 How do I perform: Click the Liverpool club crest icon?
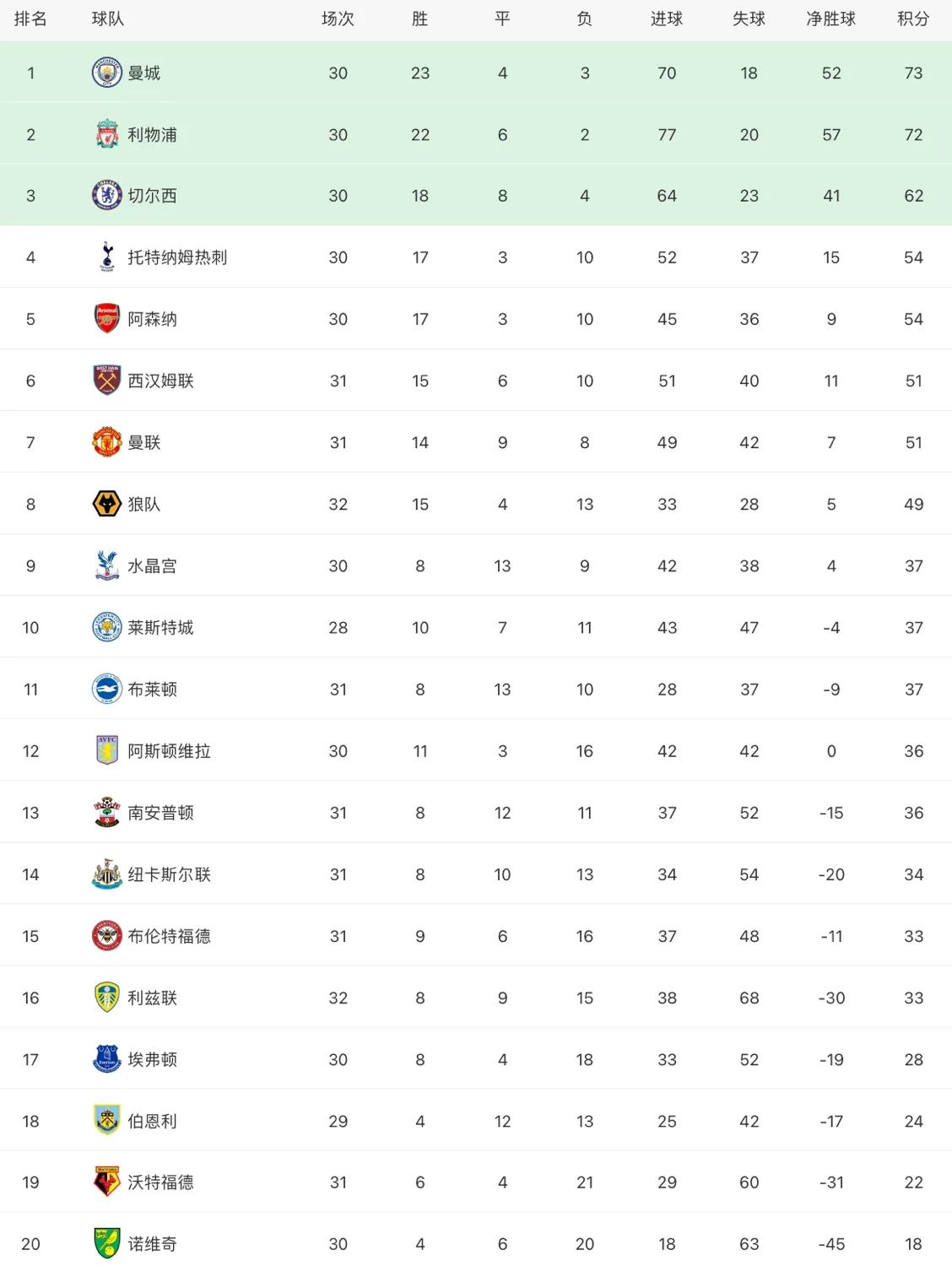pyautogui.click(x=107, y=134)
